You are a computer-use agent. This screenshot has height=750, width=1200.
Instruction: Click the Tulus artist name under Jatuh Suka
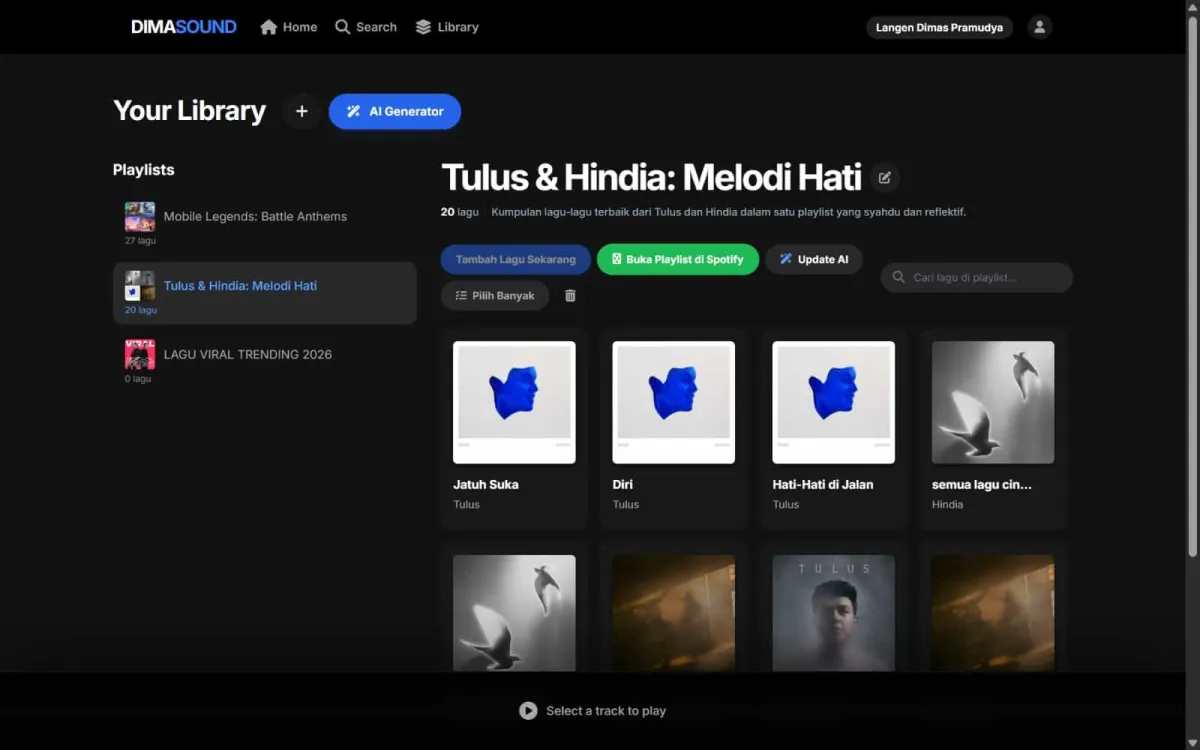point(467,504)
